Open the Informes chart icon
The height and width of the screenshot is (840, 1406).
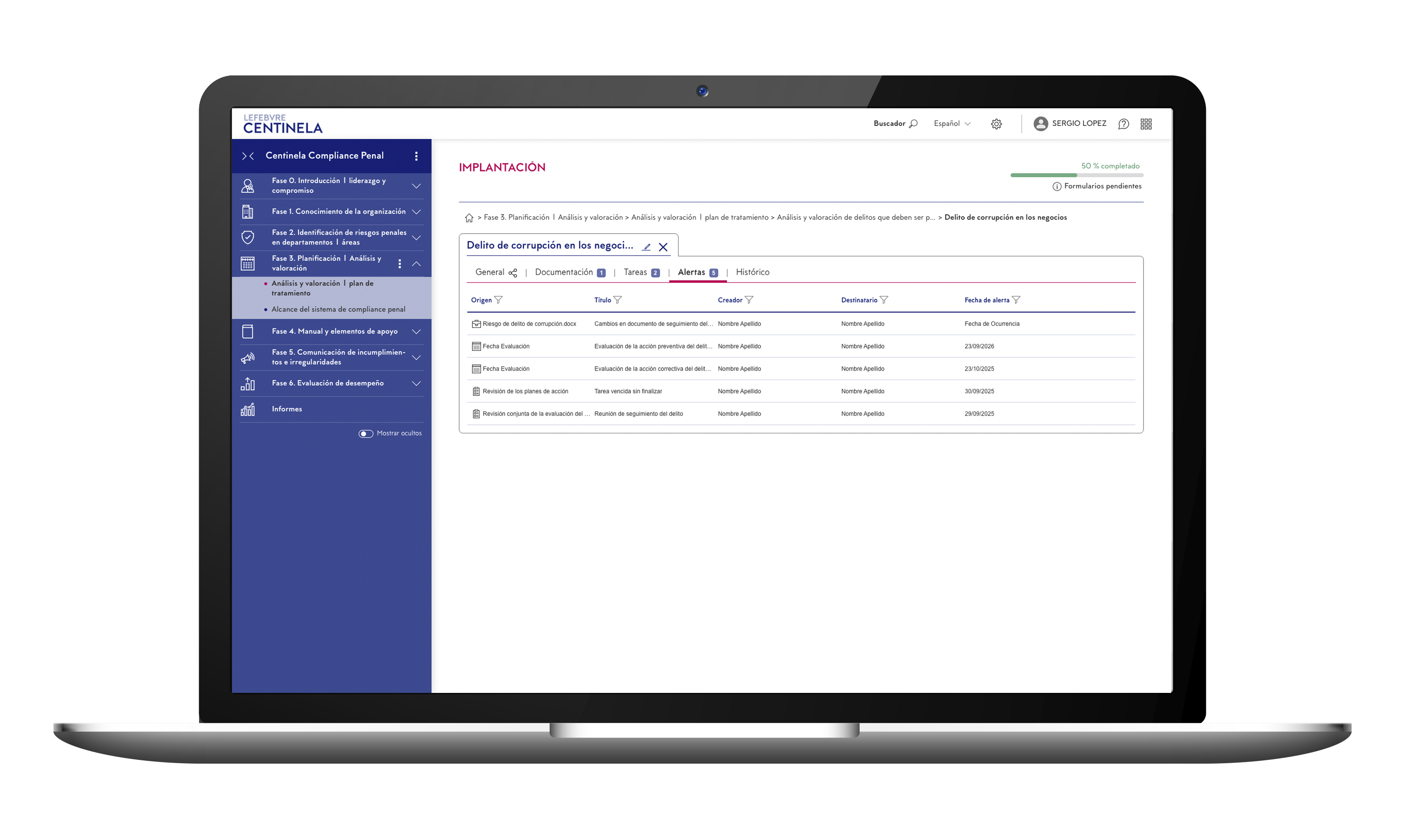[247, 409]
